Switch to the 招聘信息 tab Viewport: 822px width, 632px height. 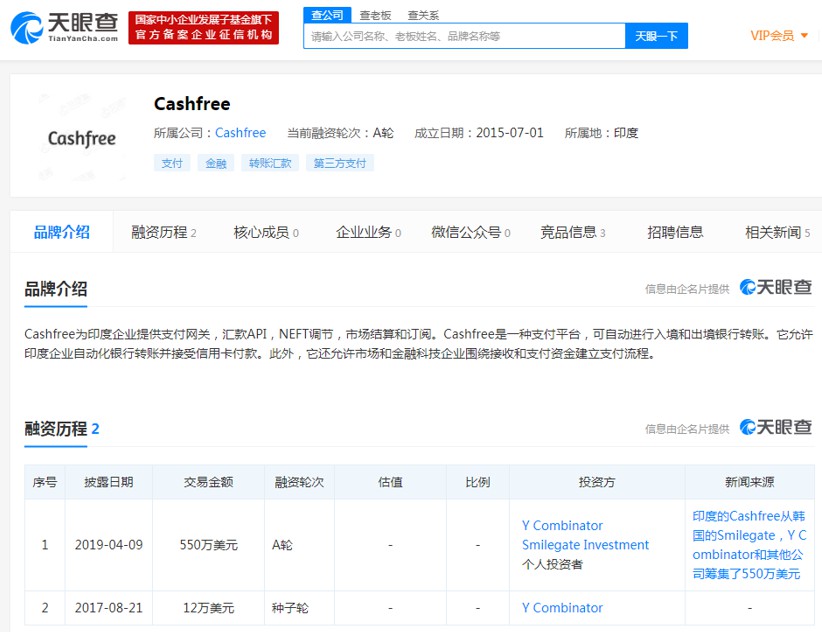click(x=675, y=232)
